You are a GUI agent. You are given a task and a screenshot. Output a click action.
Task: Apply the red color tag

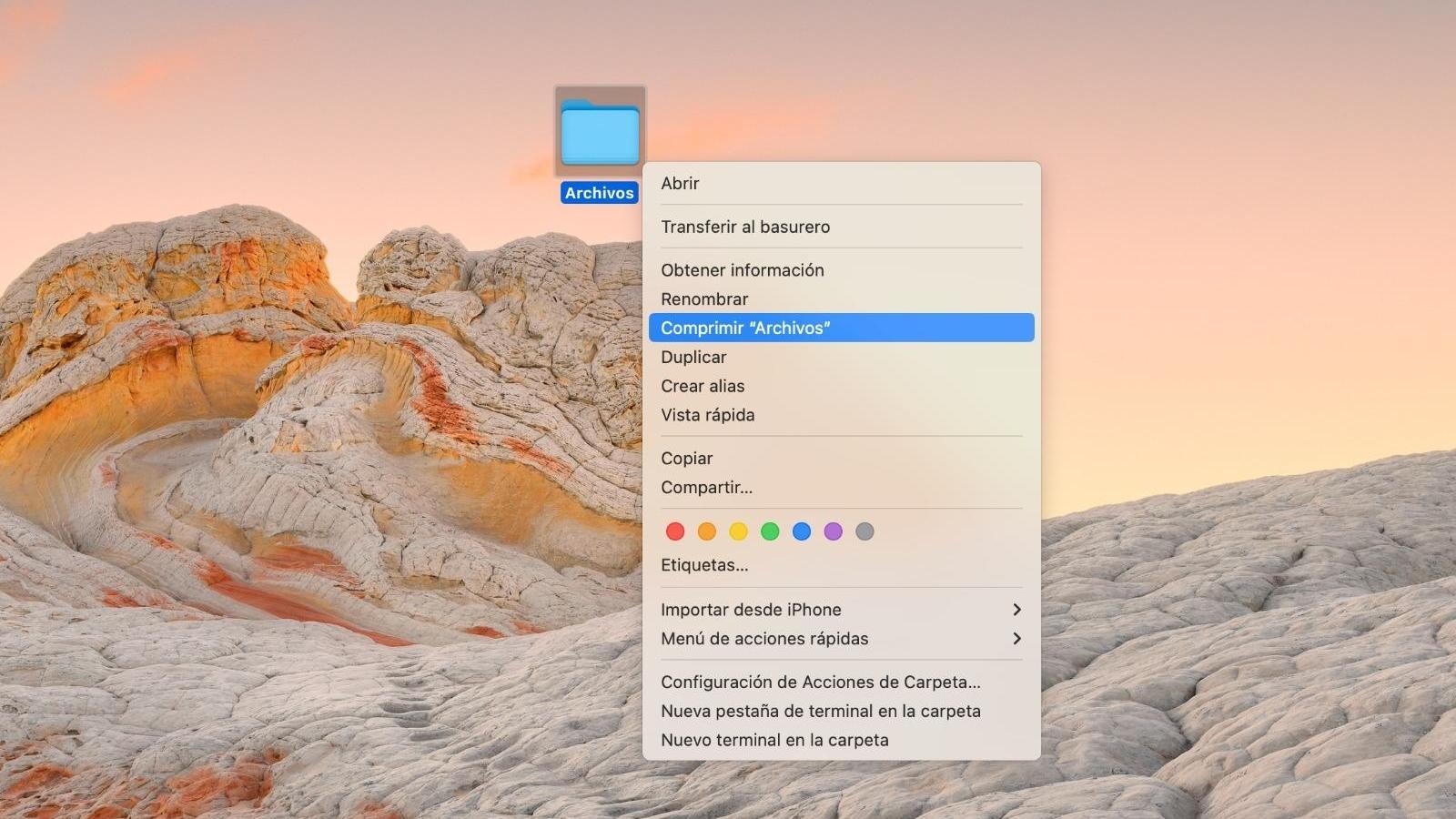(675, 531)
